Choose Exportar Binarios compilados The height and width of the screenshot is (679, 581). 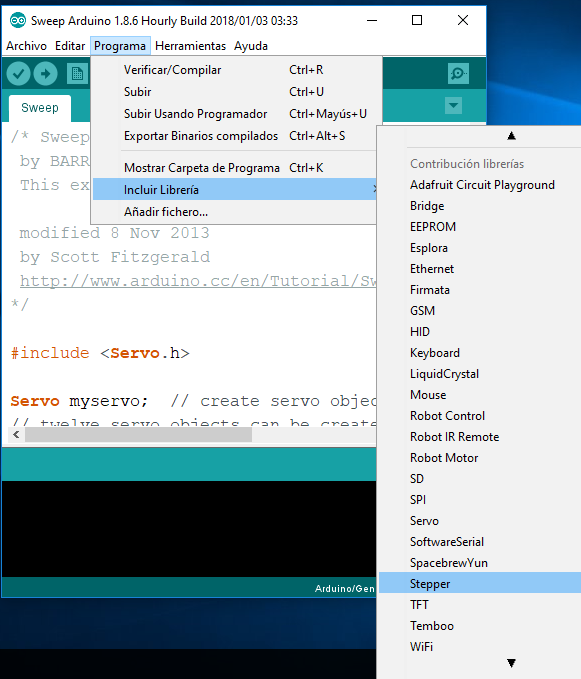click(x=234, y=136)
